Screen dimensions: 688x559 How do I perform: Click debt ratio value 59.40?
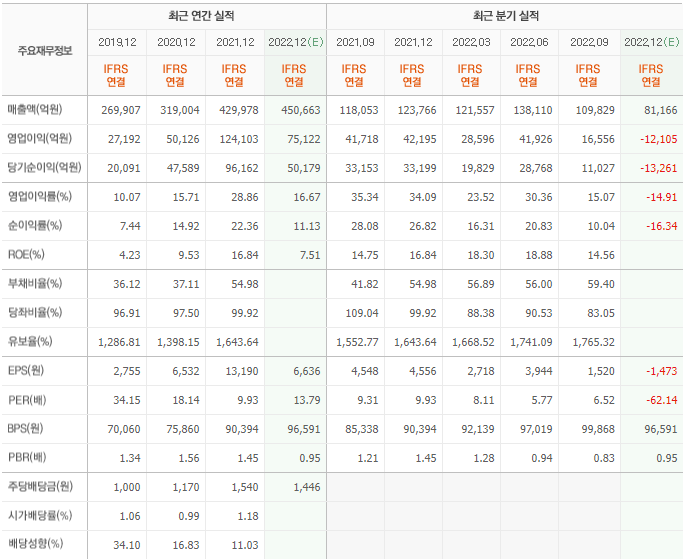tap(601, 284)
